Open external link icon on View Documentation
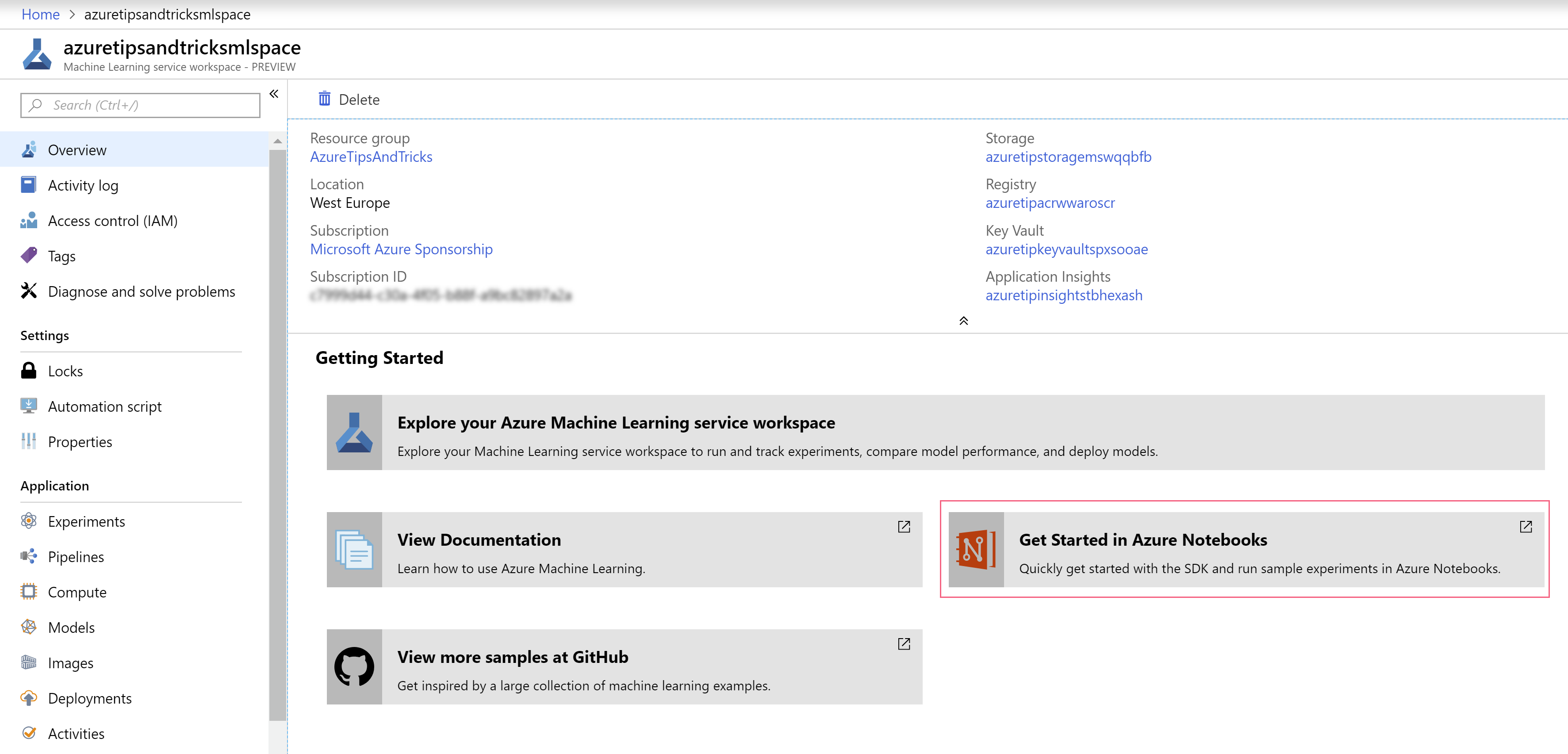 [903, 526]
